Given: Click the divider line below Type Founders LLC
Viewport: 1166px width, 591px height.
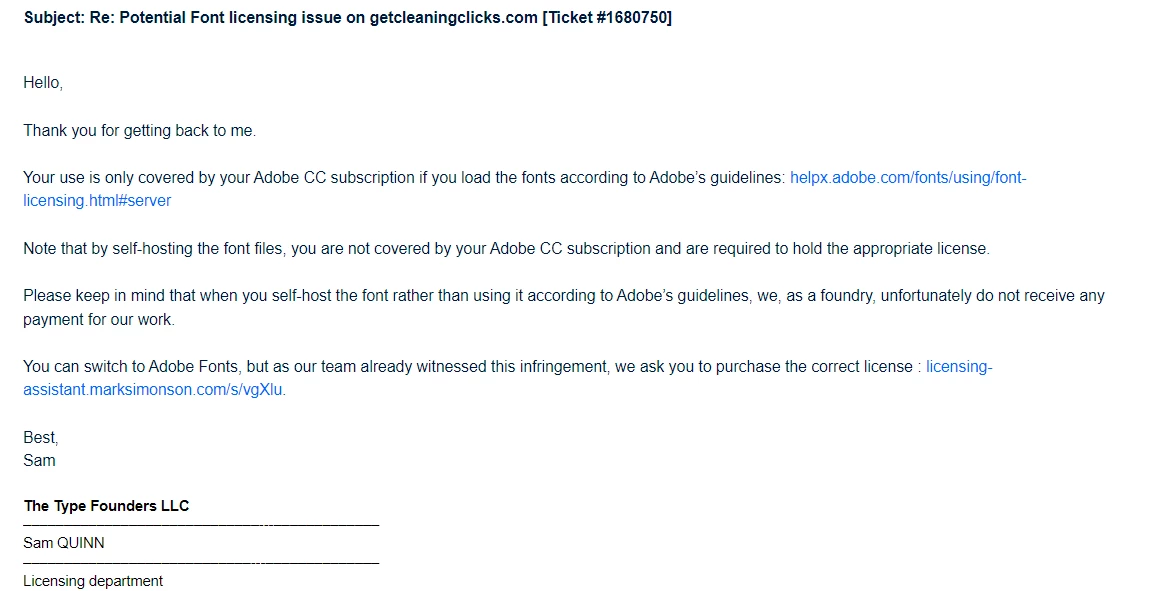Looking at the screenshot, I should tap(201, 526).
